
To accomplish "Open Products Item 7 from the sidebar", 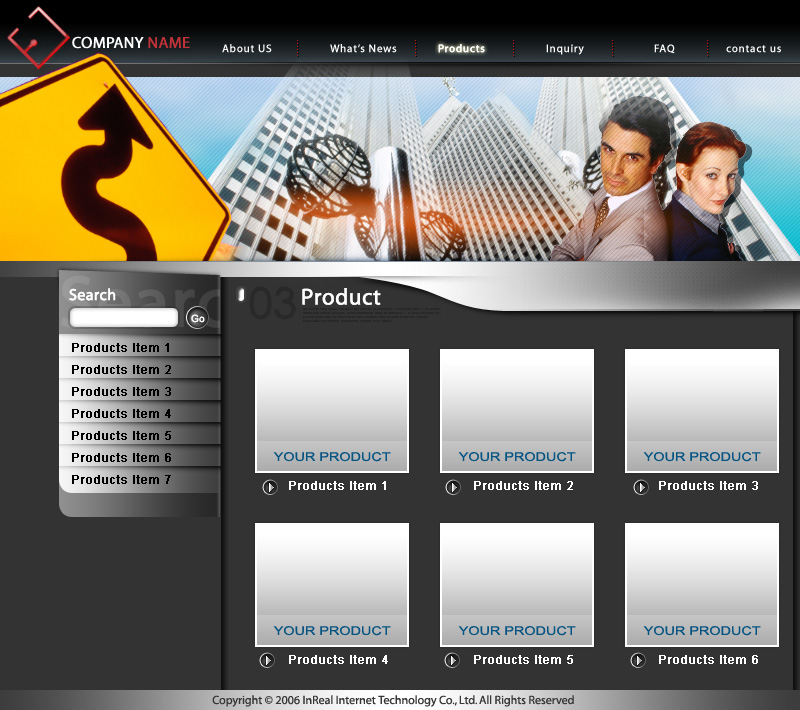I will (x=121, y=480).
